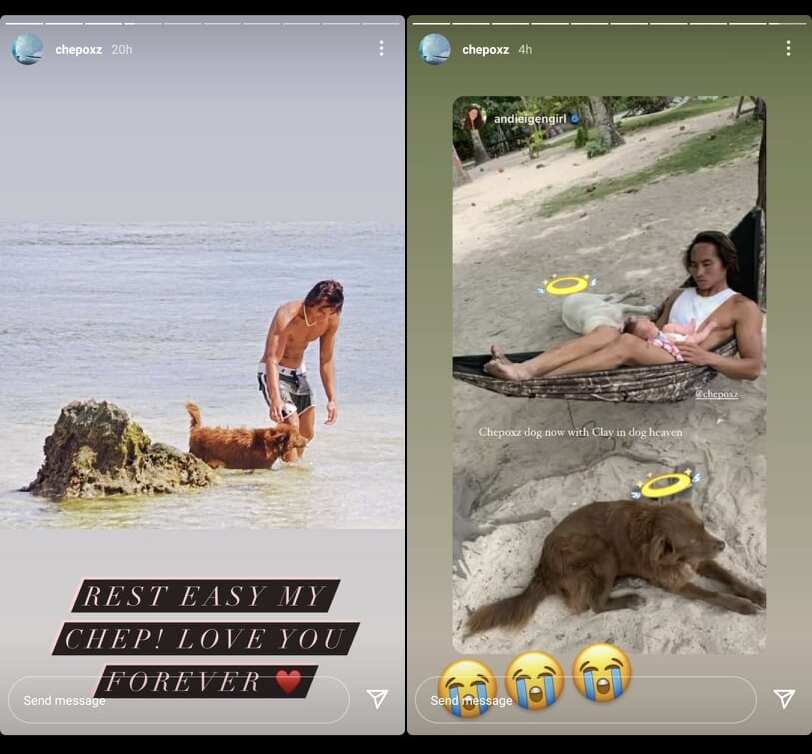812x754 pixels.
Task: Focus Send message field on right story
Action: pos(586,700)
